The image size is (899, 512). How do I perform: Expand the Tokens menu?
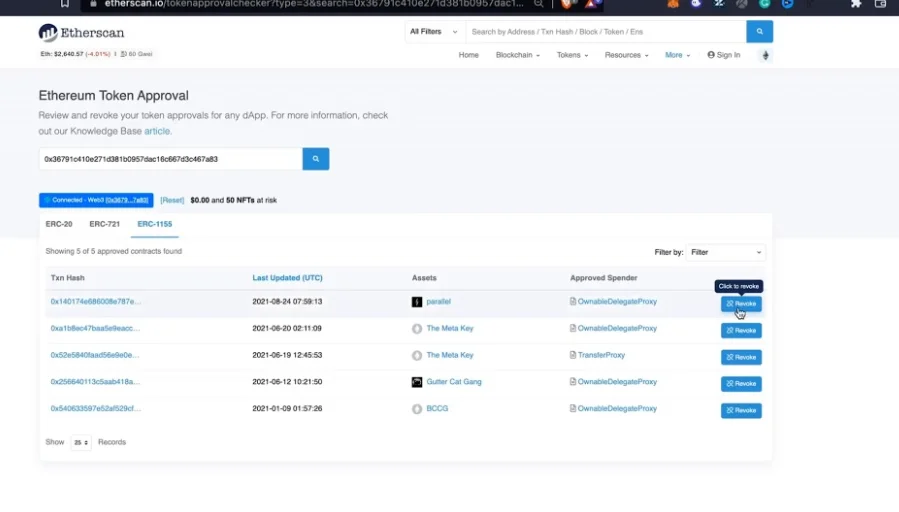coord(572,55)
